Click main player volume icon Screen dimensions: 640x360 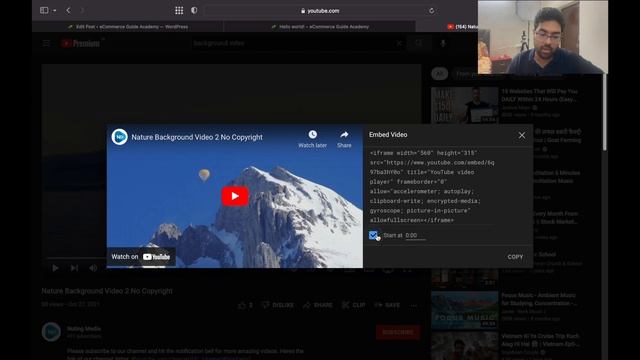pyautogui.click(x=93, y=268)
